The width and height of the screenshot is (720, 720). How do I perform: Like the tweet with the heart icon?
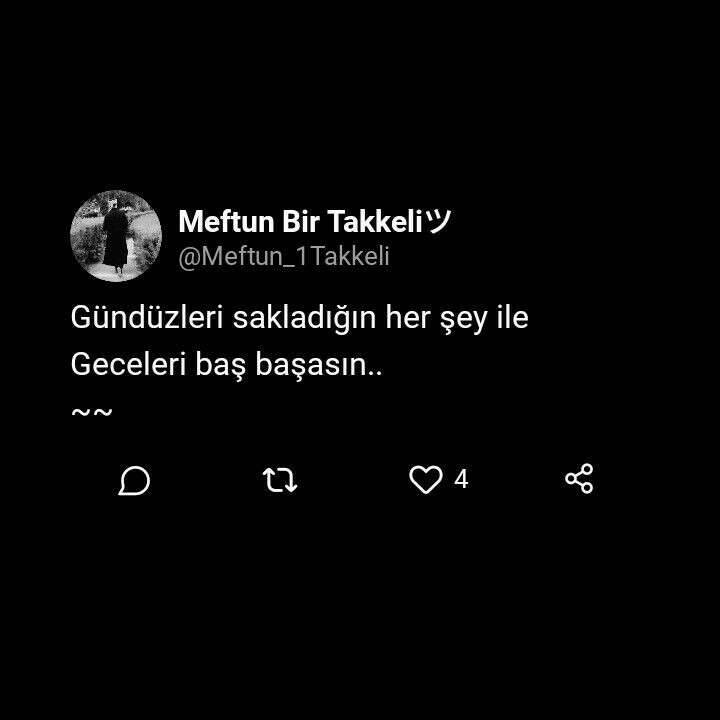point(426,479)
